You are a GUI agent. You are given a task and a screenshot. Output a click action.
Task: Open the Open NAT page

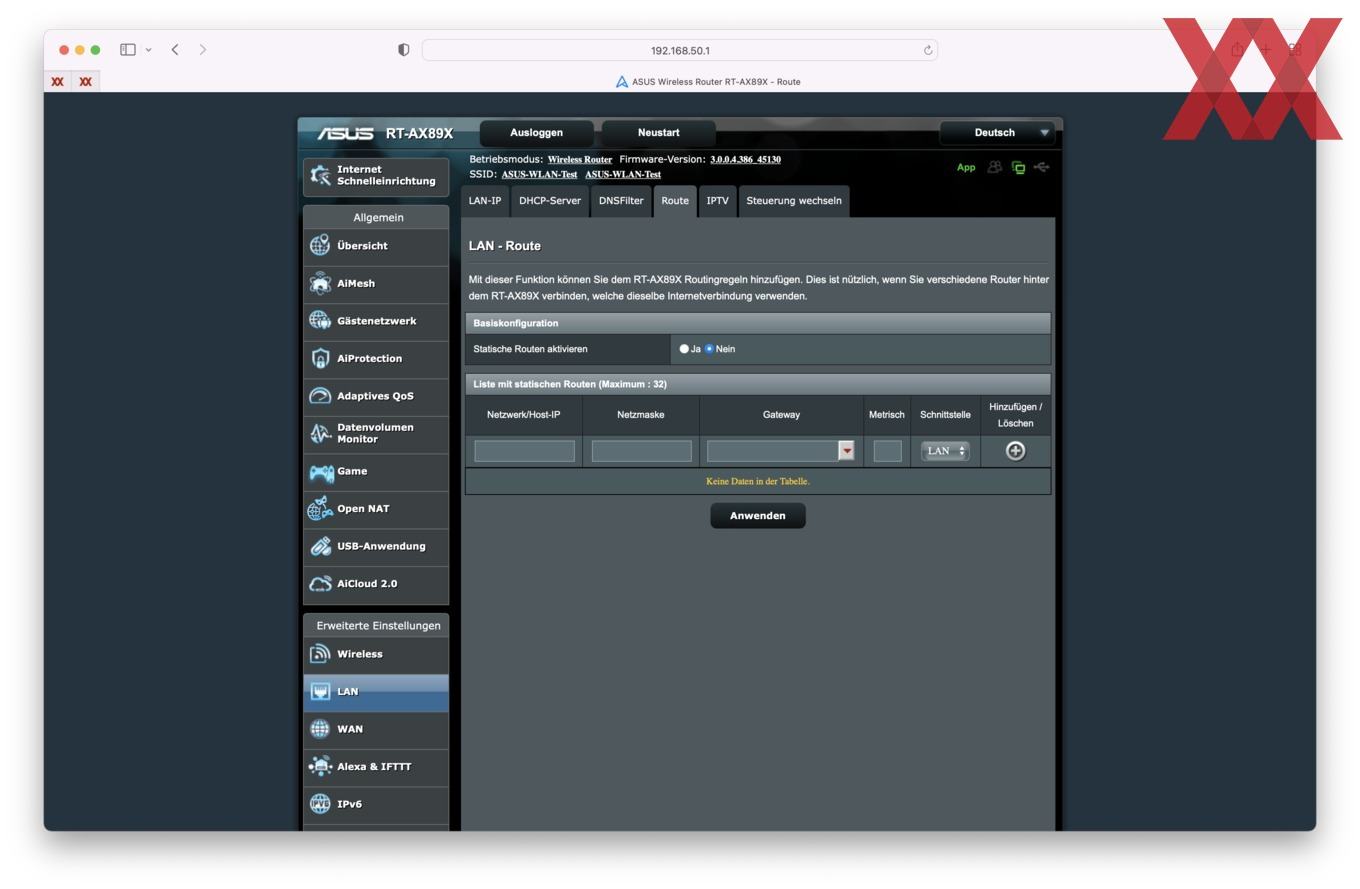click(x=376, y=509)
